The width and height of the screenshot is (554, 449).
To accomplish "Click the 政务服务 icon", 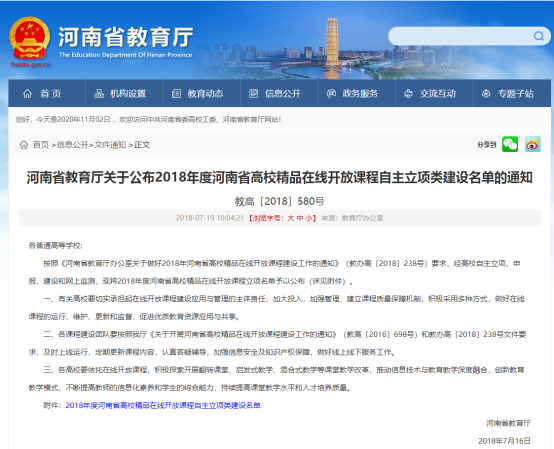I will tap(331, 94).
